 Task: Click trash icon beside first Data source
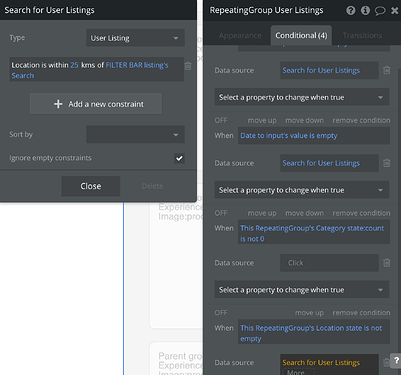coord(387,70)
